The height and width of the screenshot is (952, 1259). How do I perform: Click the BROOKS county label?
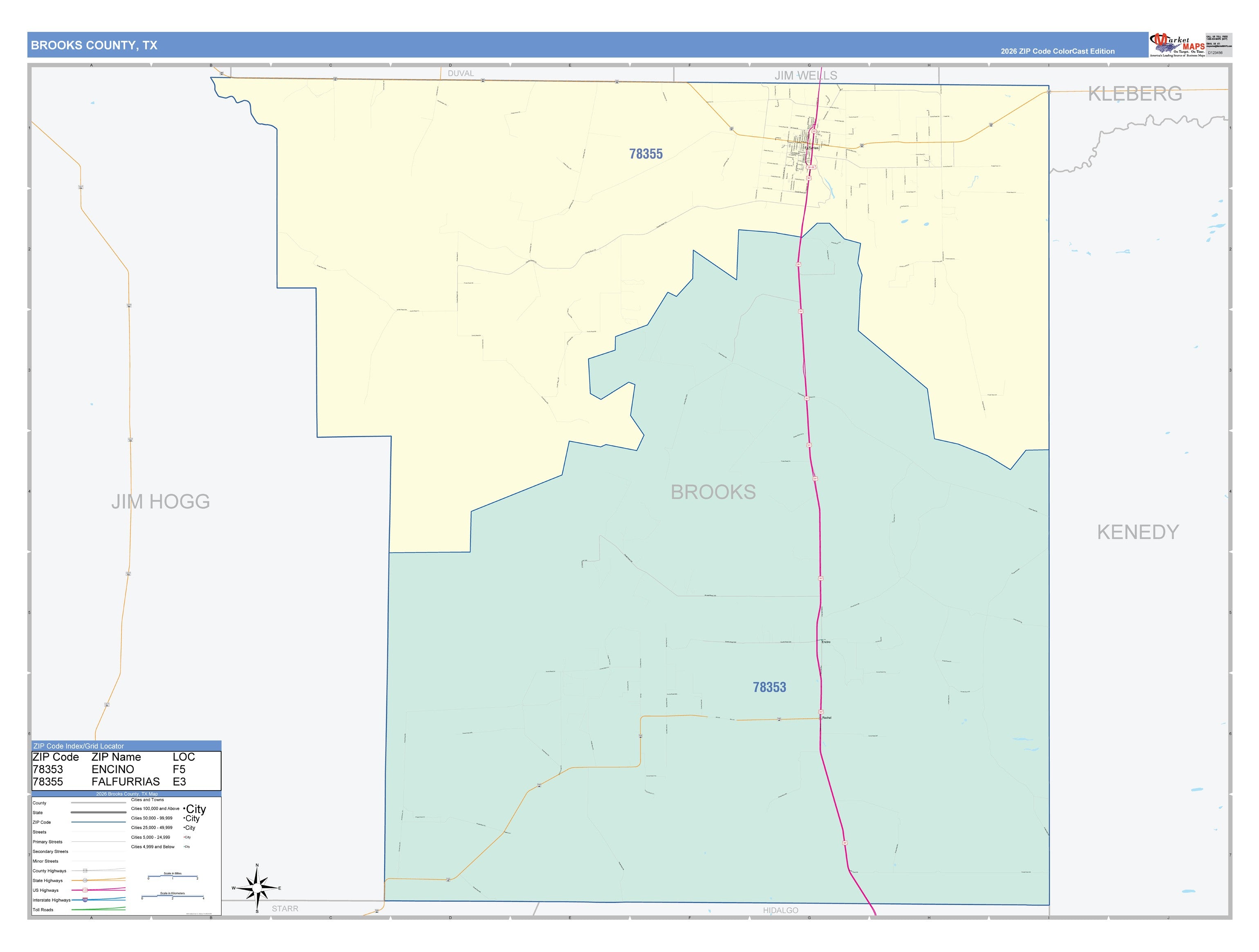click(x=713, y=492)
